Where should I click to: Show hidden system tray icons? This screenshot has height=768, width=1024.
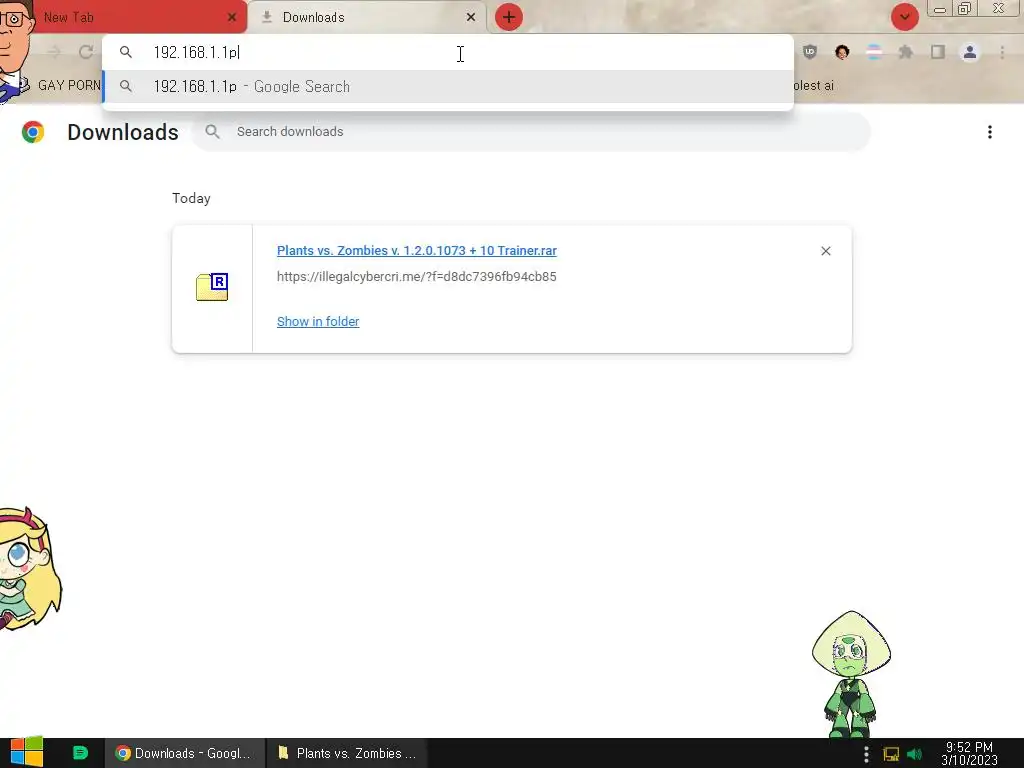click(866, 754)
